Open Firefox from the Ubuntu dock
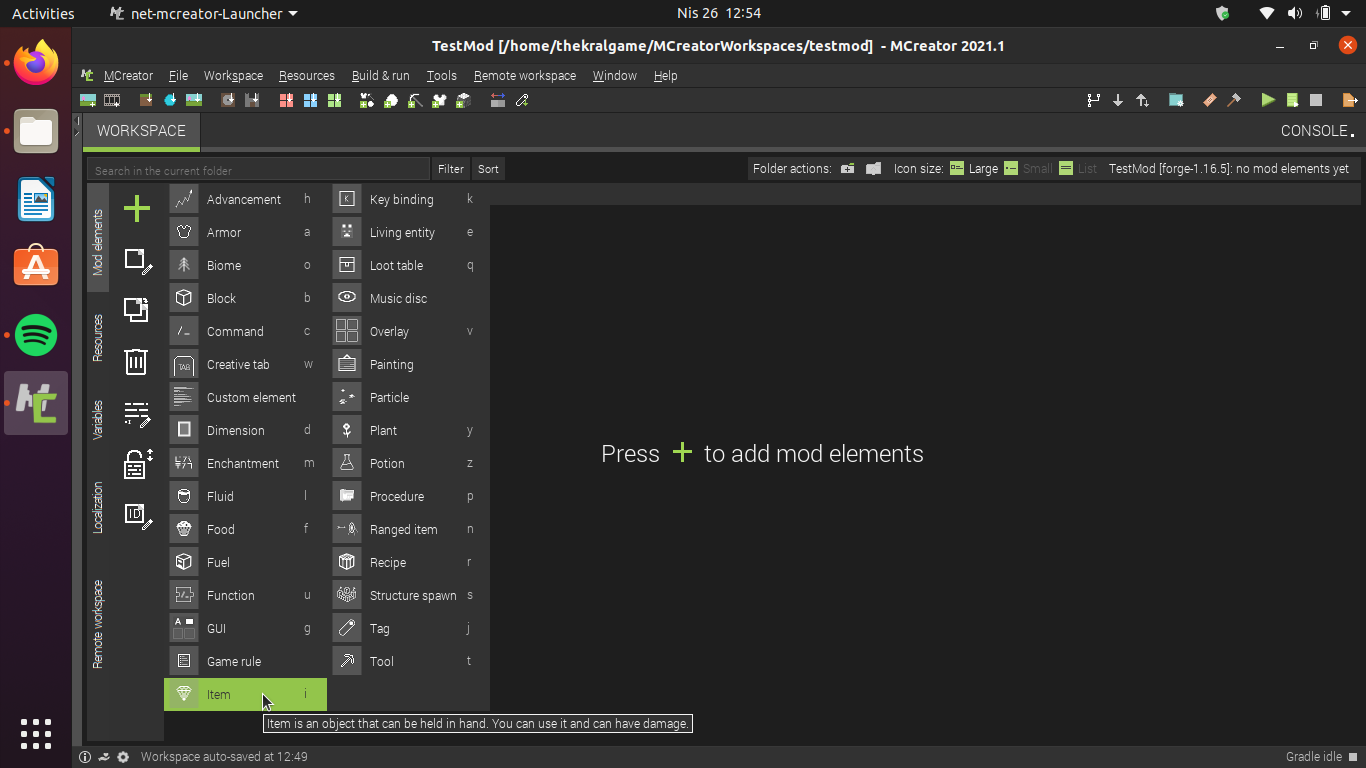Screen dimensions: 1366x768 coord(36,64)
